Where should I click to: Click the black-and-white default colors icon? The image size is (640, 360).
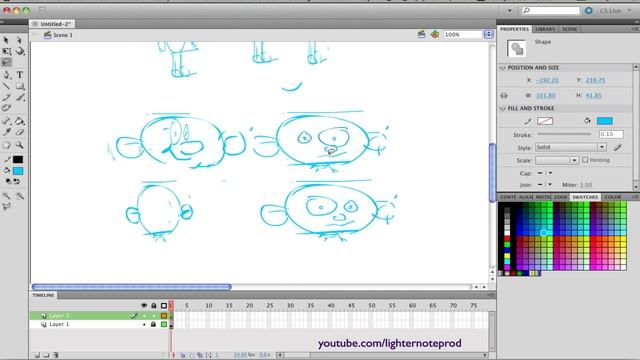point(8,181)
